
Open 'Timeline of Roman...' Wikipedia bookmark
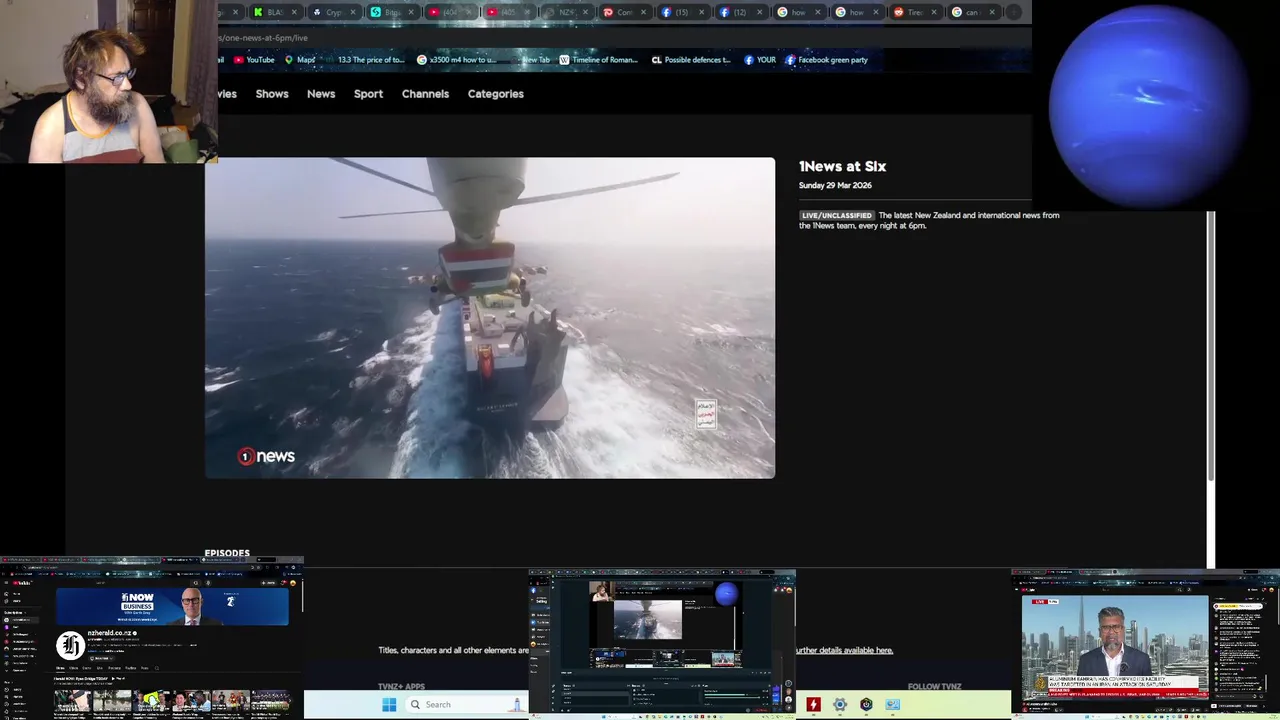[x=598, y=60]
